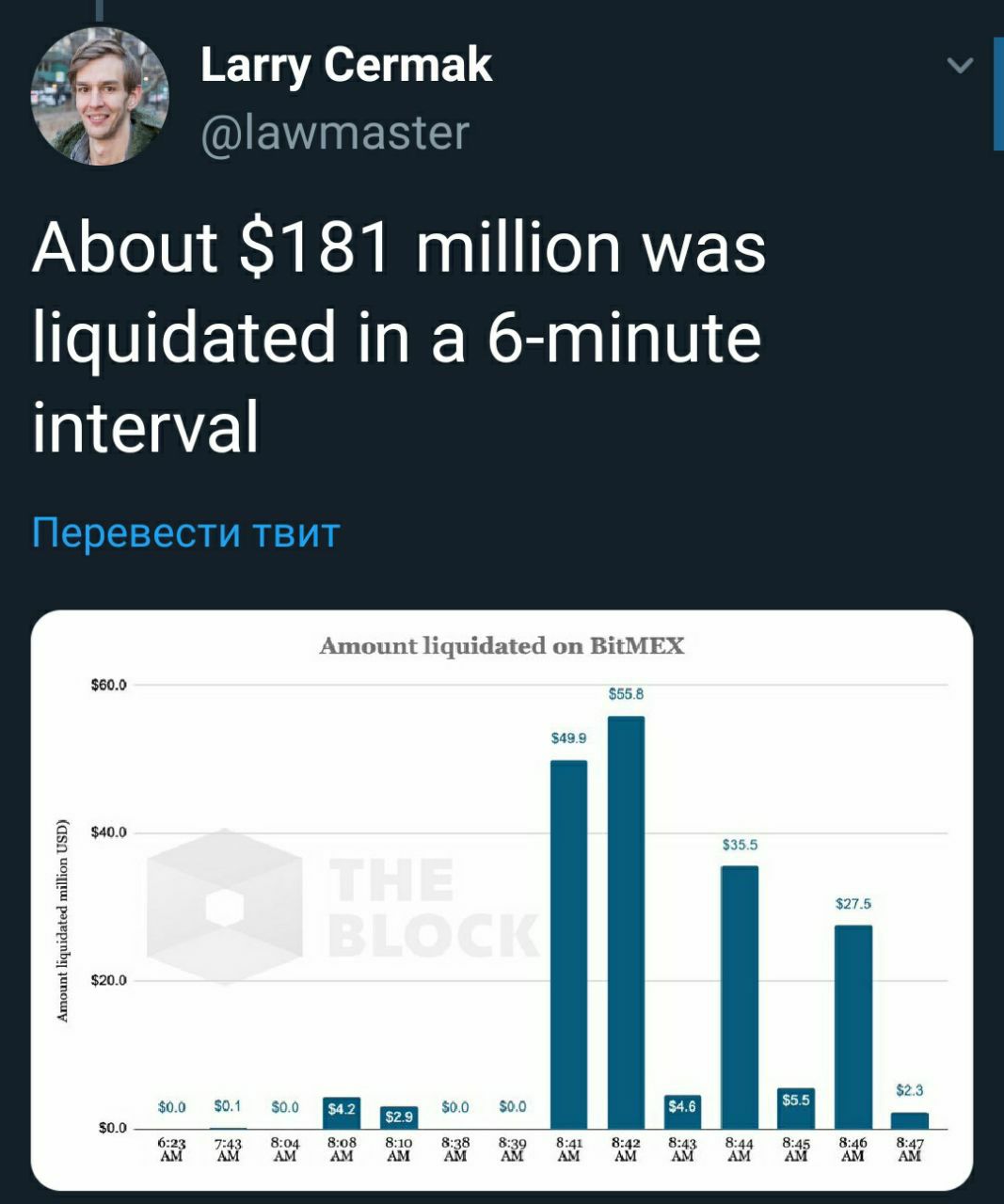Expand the tweet options chevron

(x=959, y=65)
